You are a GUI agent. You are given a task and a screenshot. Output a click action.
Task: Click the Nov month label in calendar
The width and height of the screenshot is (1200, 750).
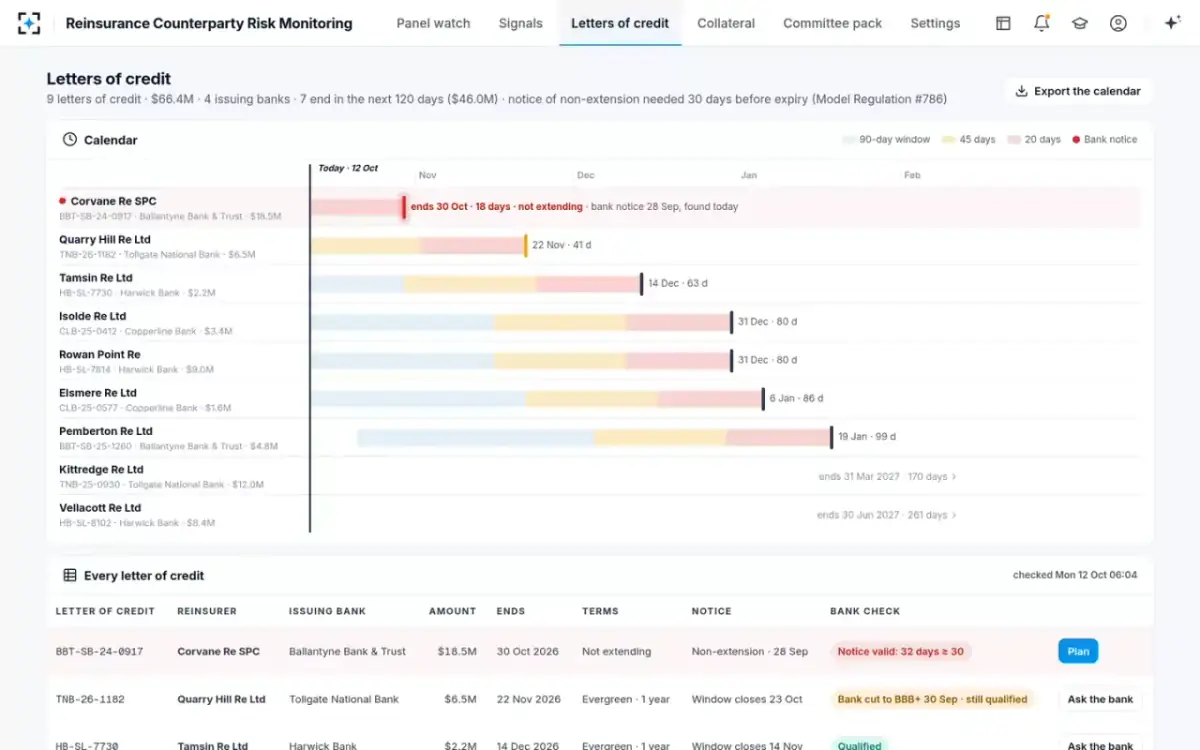[428, 175]
